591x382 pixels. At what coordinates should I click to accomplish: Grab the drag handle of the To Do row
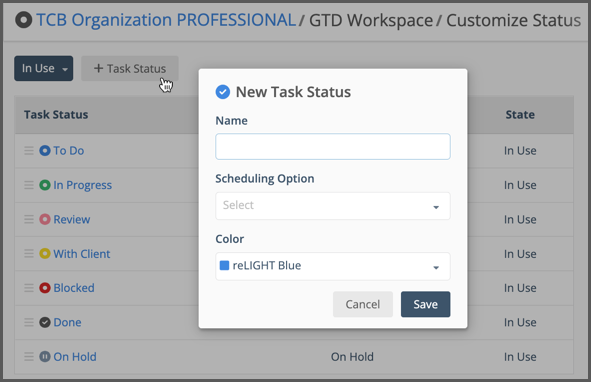29,151
